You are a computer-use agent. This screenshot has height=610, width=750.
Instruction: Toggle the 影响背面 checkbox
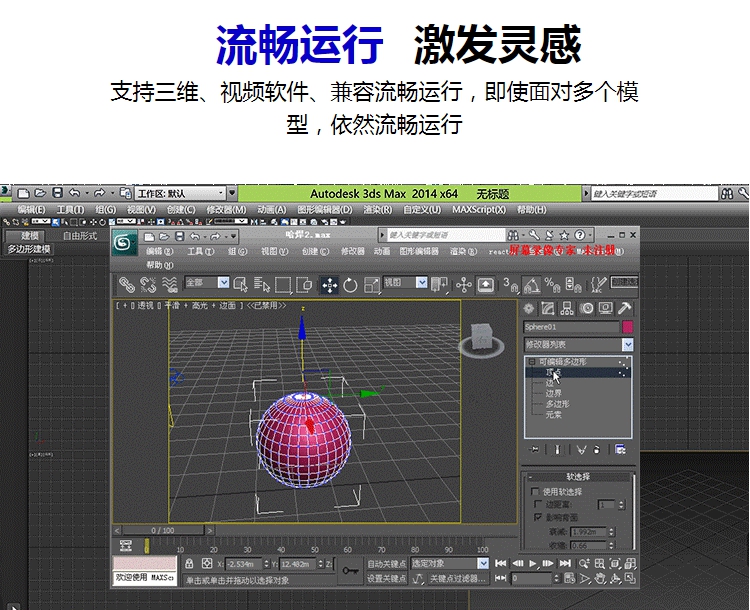coord(538,517)
